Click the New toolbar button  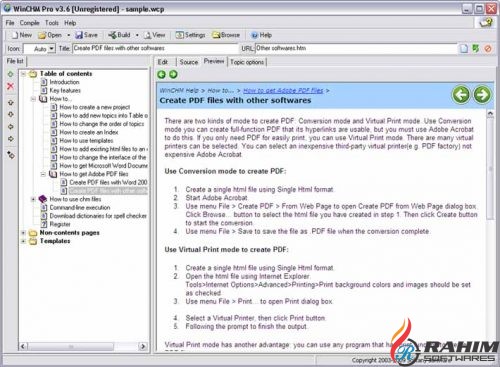click(21, 35)
